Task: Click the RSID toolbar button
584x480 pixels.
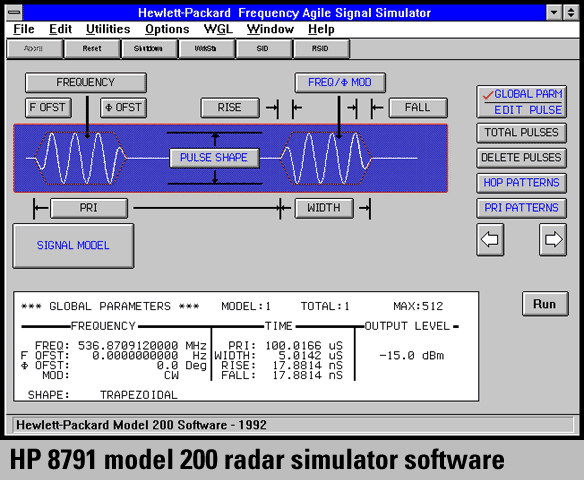Action: coord(321,49)
